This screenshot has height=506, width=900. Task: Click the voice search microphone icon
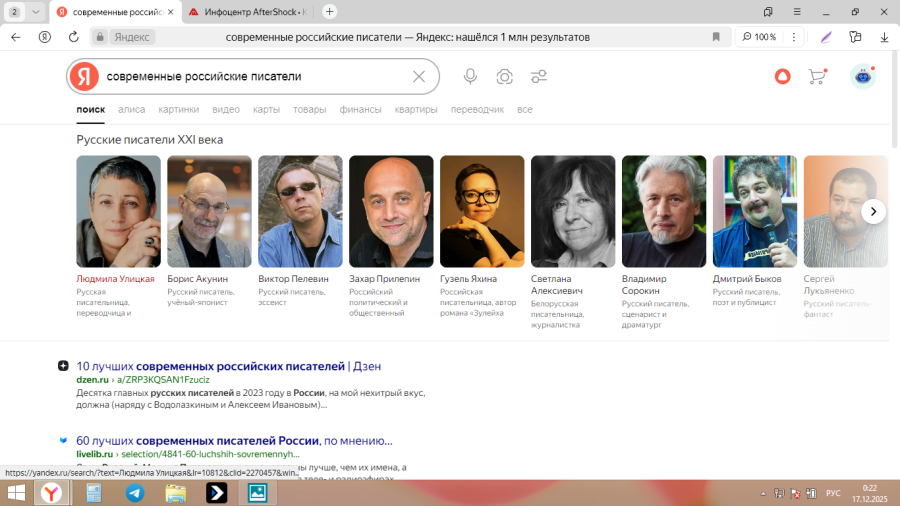point(470,77)
